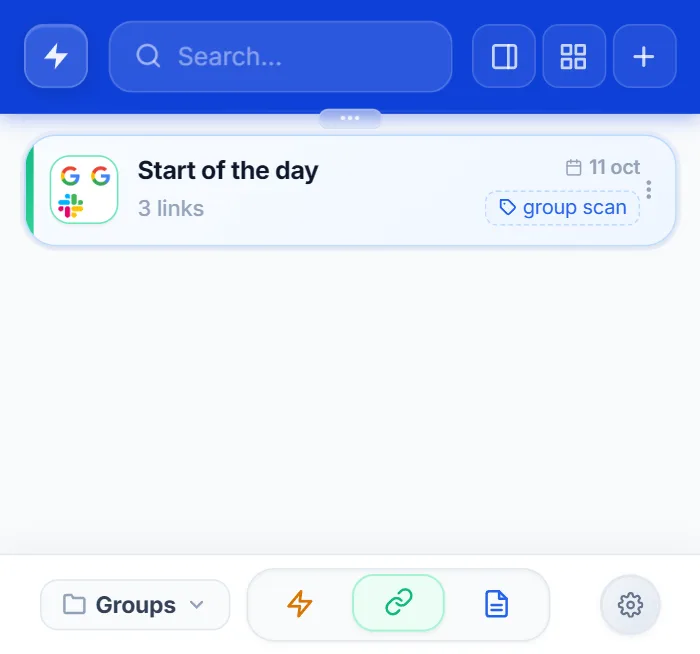Click the 11 oct date label

click(603, 167)
